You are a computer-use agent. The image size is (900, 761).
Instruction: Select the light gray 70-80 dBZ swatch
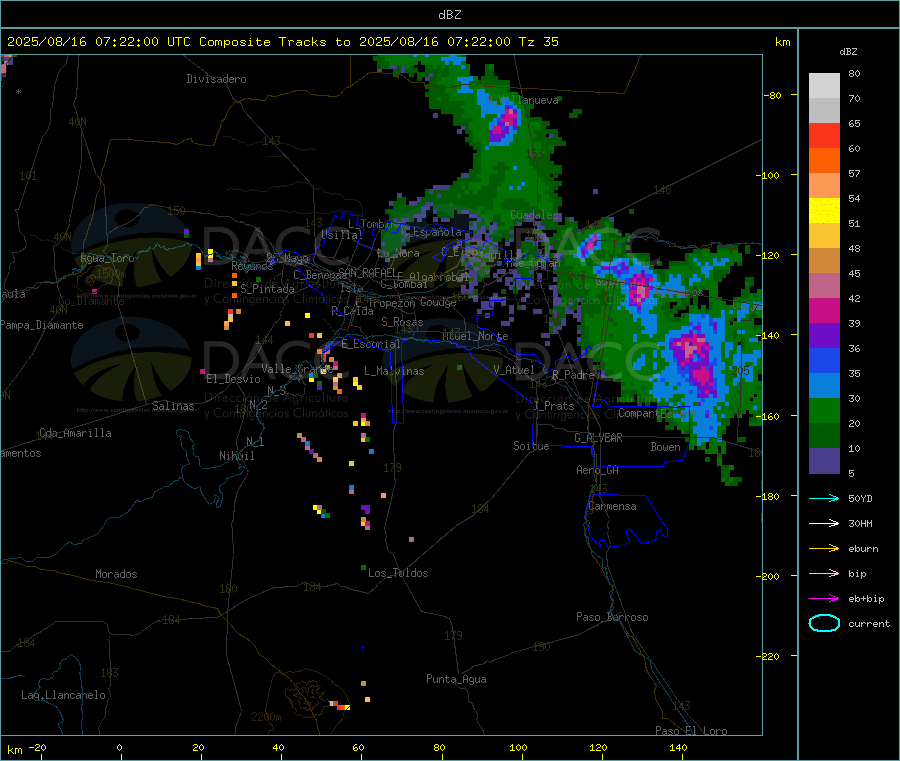(824, 86)
